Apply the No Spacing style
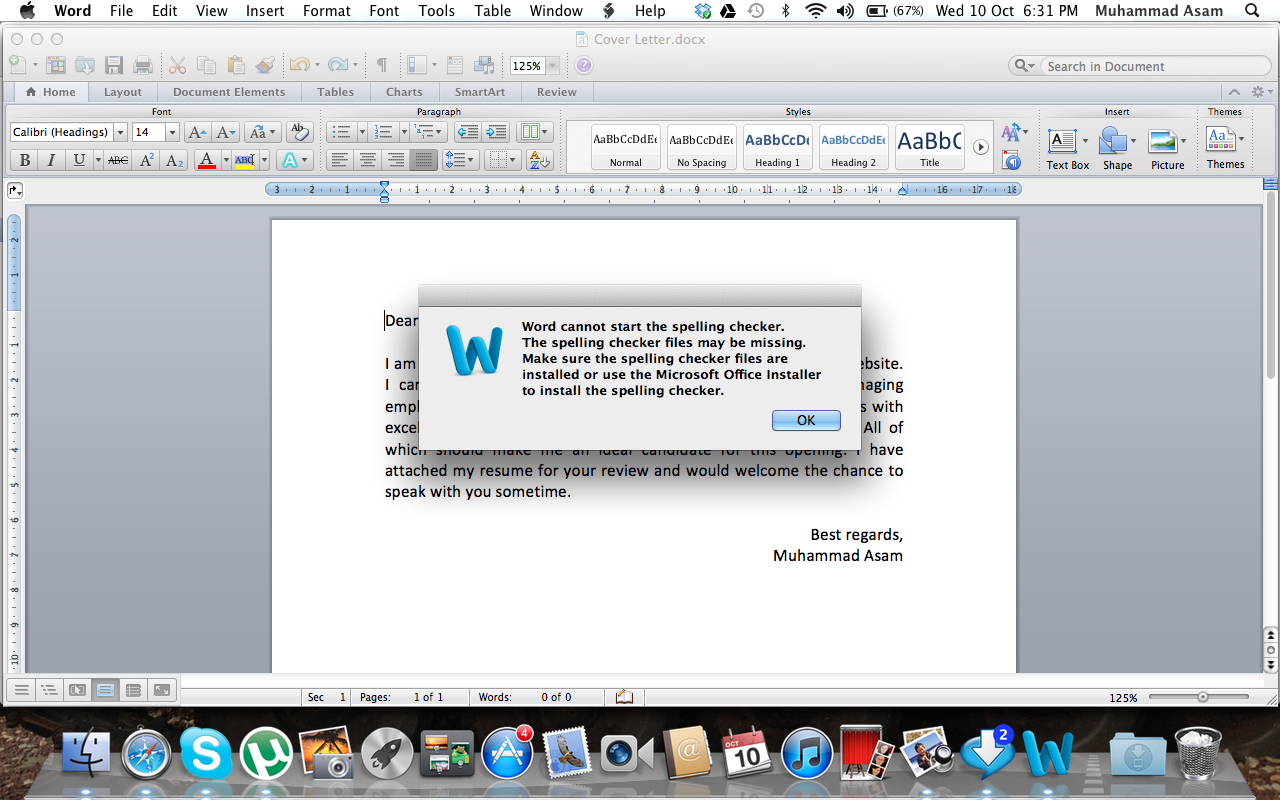The width and height of the screenshot is (1280, 800). point(701,147)
